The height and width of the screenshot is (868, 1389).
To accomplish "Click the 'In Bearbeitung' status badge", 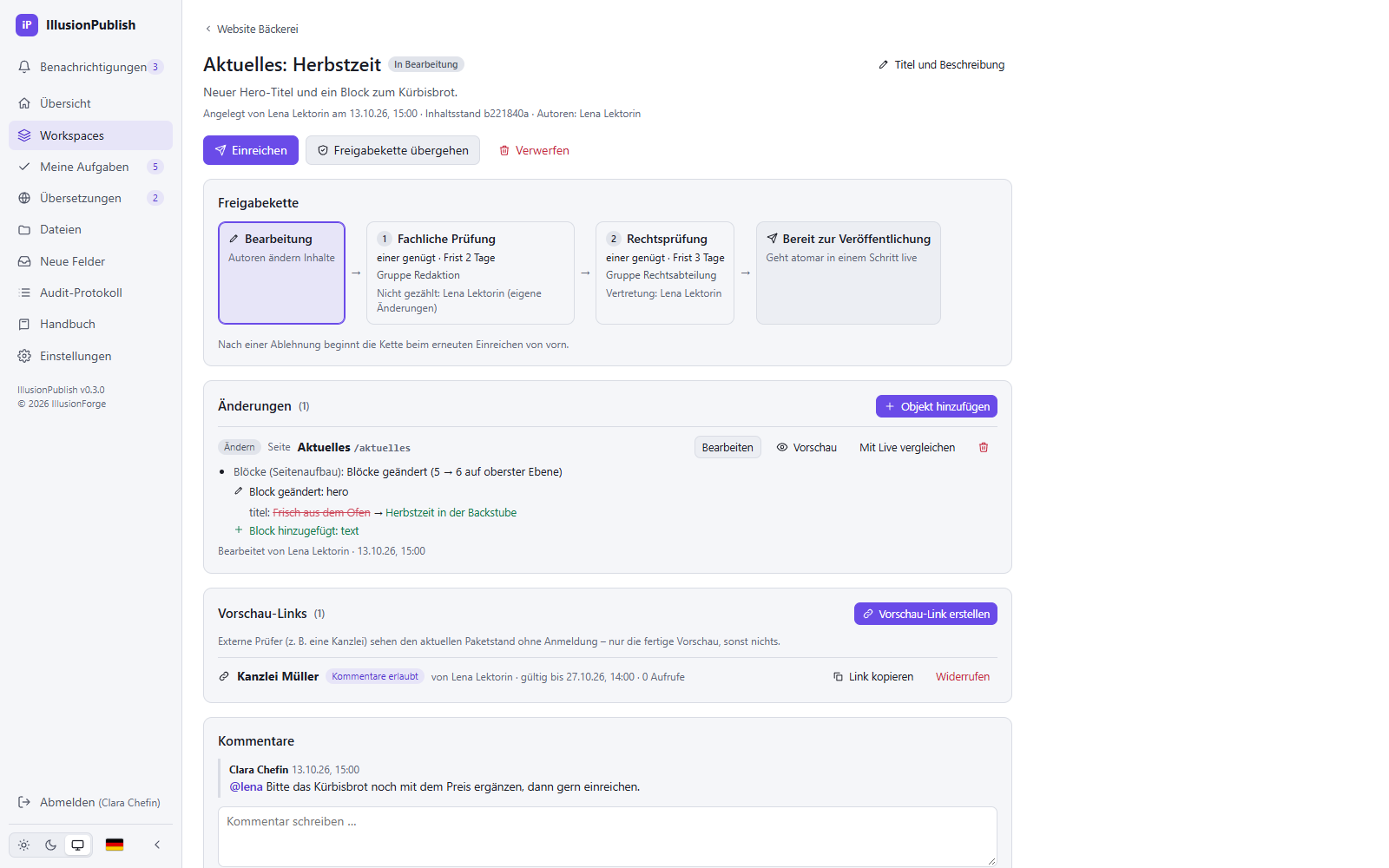I will 426,64.
